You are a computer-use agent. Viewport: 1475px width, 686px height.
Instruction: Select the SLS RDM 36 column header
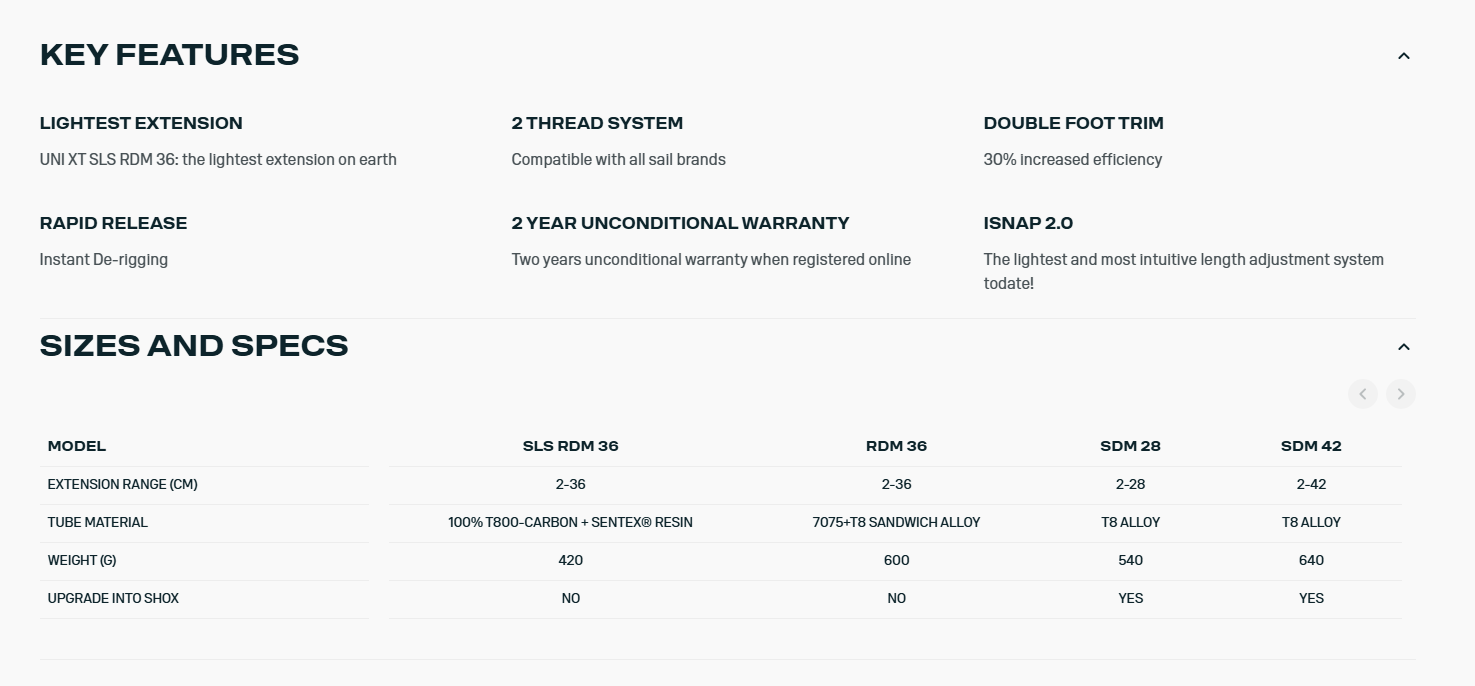[570, 446]
